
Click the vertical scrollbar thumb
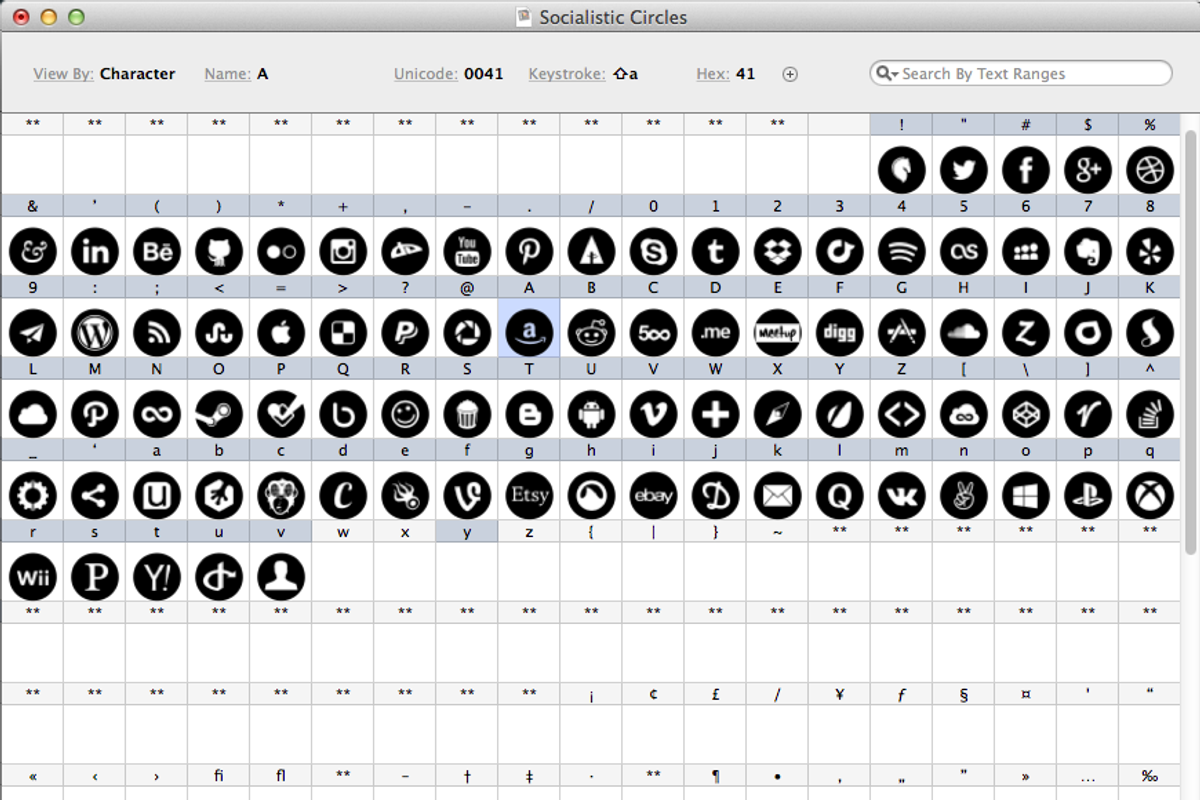1190,340
